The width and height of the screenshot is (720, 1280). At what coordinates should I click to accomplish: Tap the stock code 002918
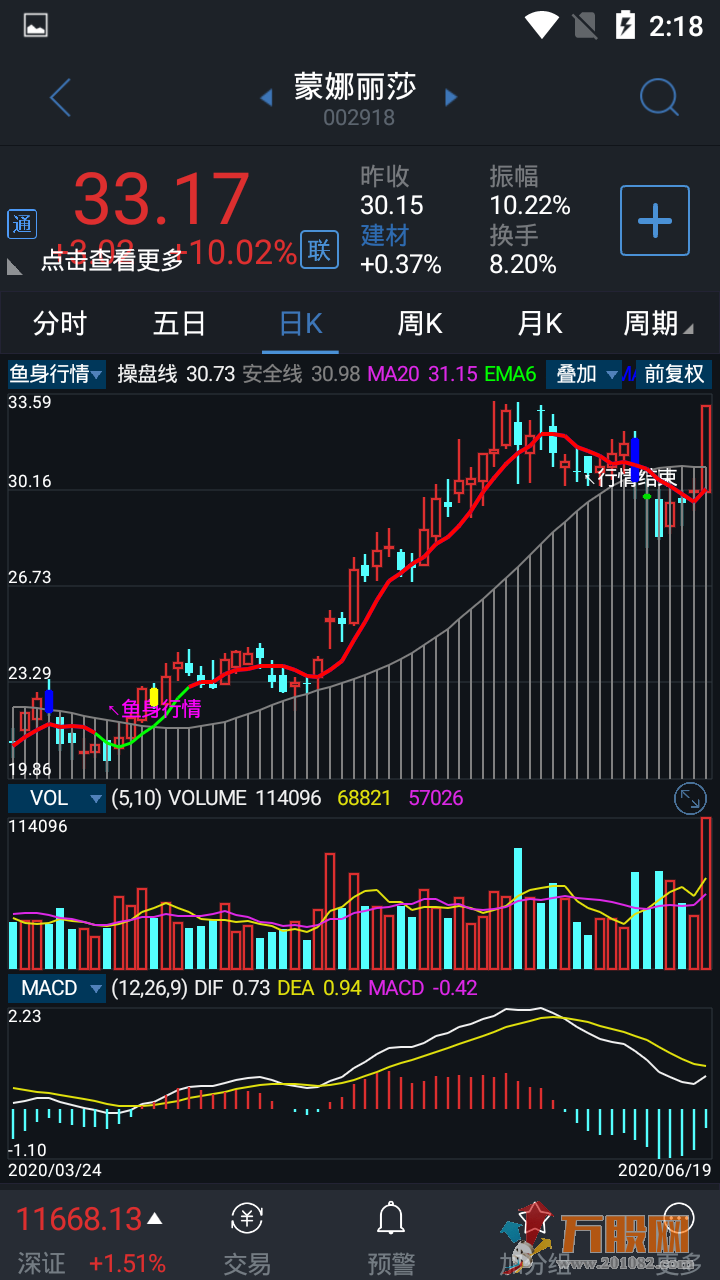359,117
